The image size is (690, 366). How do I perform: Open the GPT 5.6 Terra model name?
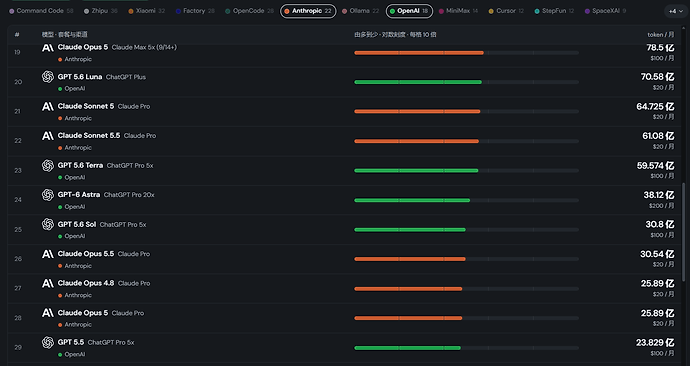81,165
